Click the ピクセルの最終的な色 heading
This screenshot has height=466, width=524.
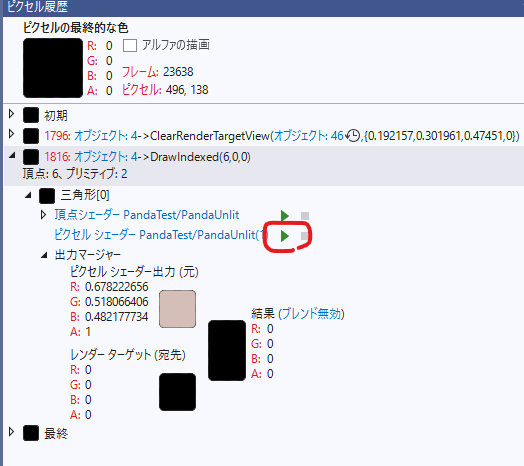[76, 28]
